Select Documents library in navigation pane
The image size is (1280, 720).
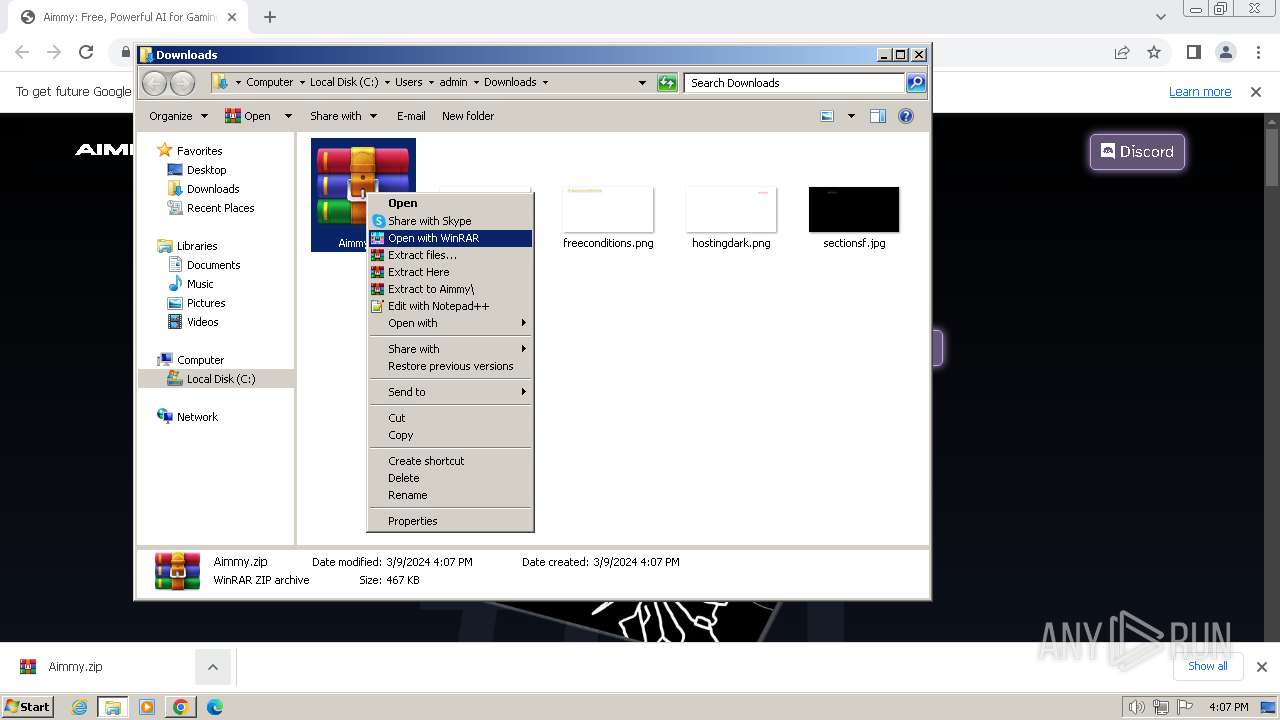pyautogui.click(x=213, y=265)
